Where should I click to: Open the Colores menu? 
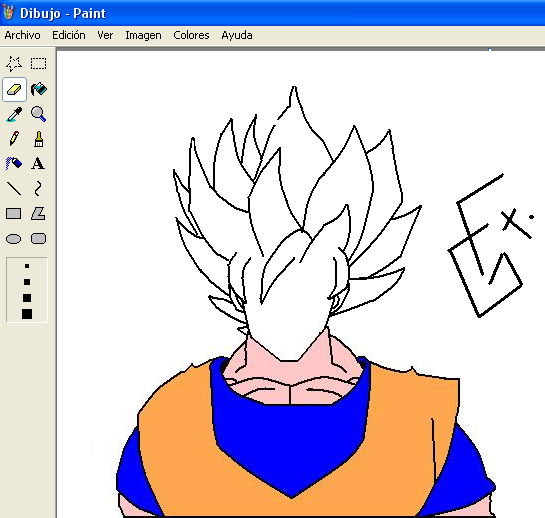191,35
